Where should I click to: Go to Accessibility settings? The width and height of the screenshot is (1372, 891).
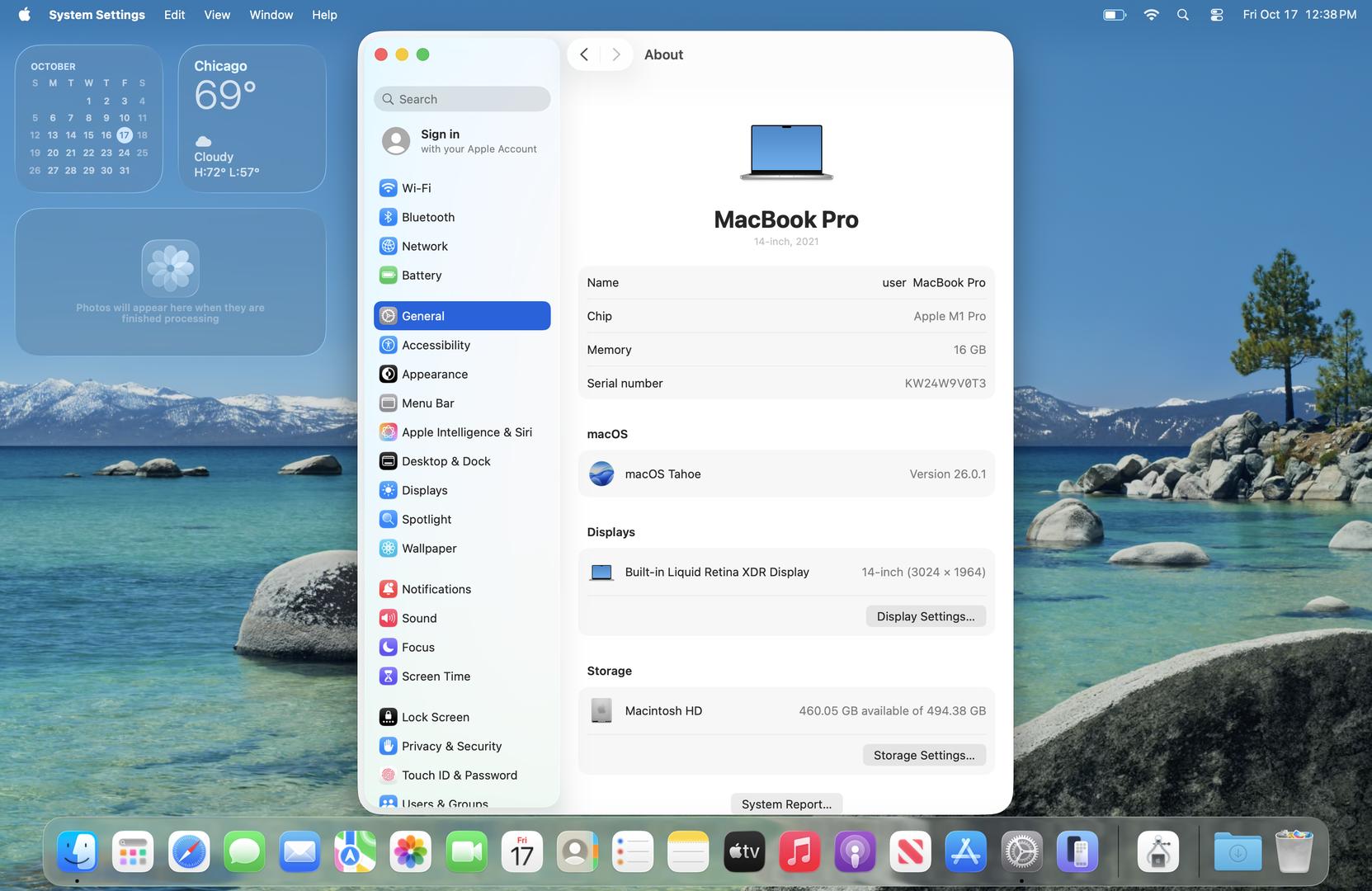click(x=435, y=345)
